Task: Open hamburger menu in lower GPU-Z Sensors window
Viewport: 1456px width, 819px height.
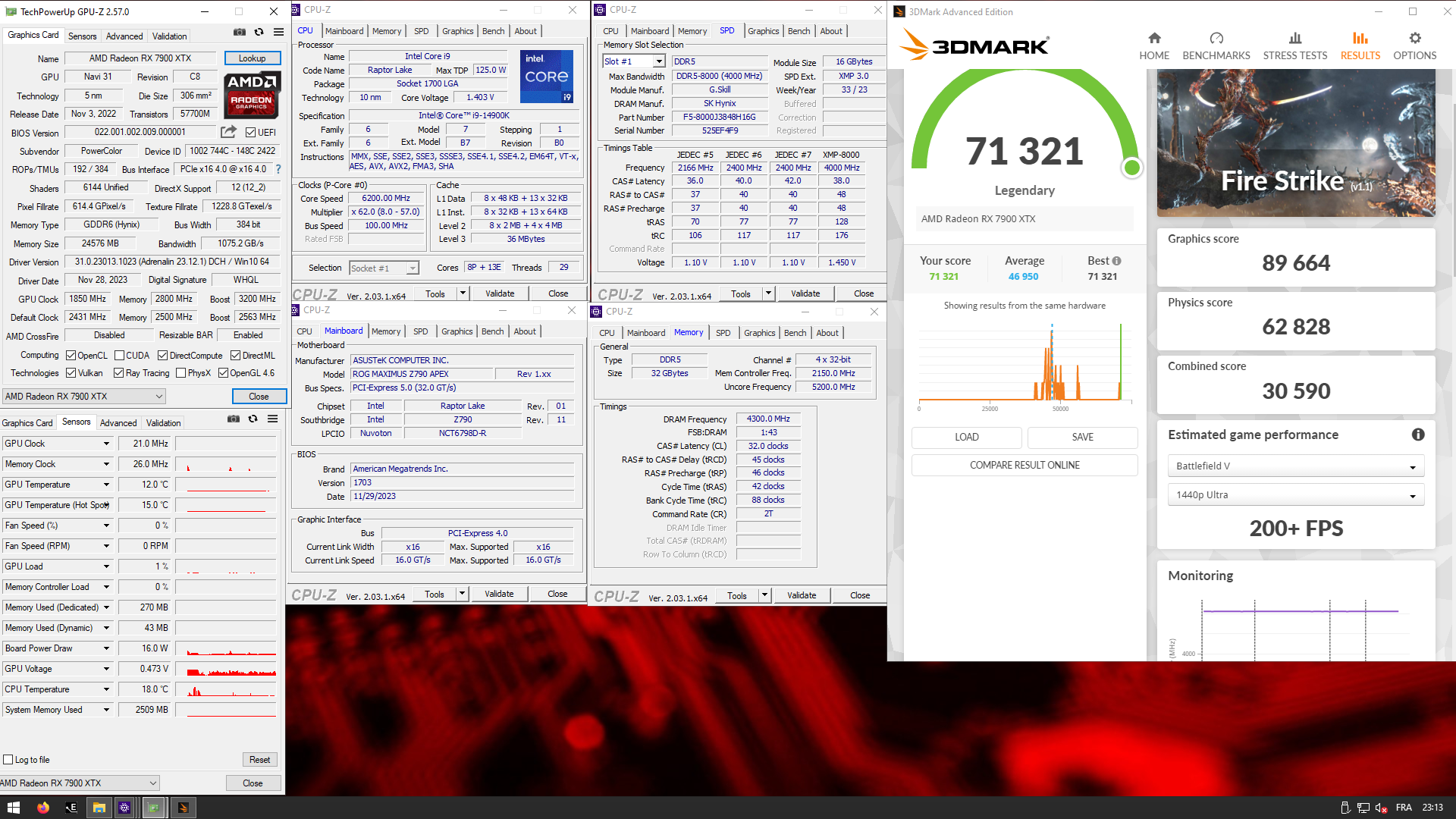Action: 273,419
